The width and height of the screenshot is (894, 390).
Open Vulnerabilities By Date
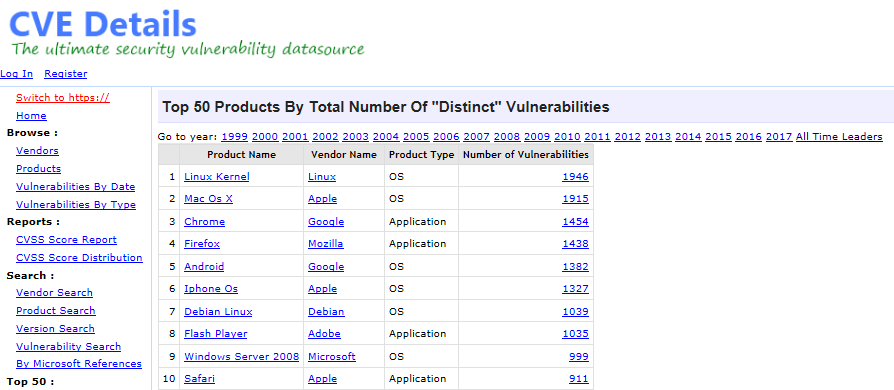[75, 186]
